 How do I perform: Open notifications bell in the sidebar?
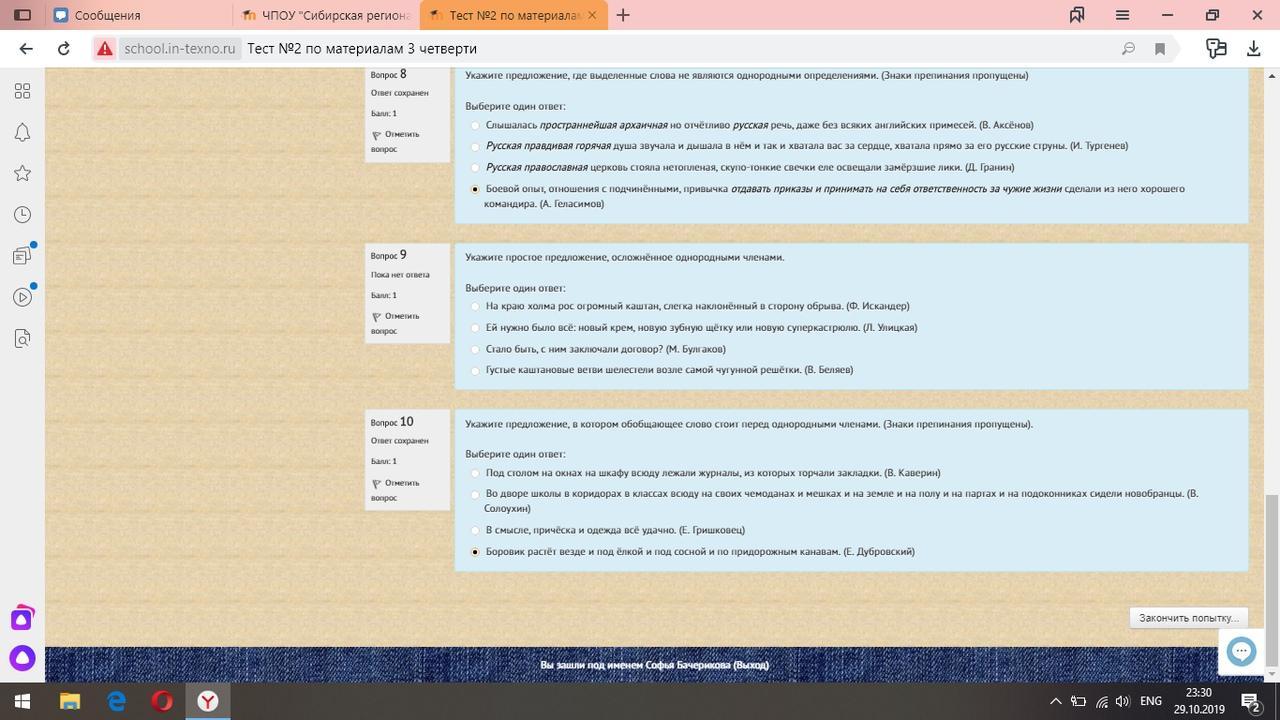[x=22, y=133]
